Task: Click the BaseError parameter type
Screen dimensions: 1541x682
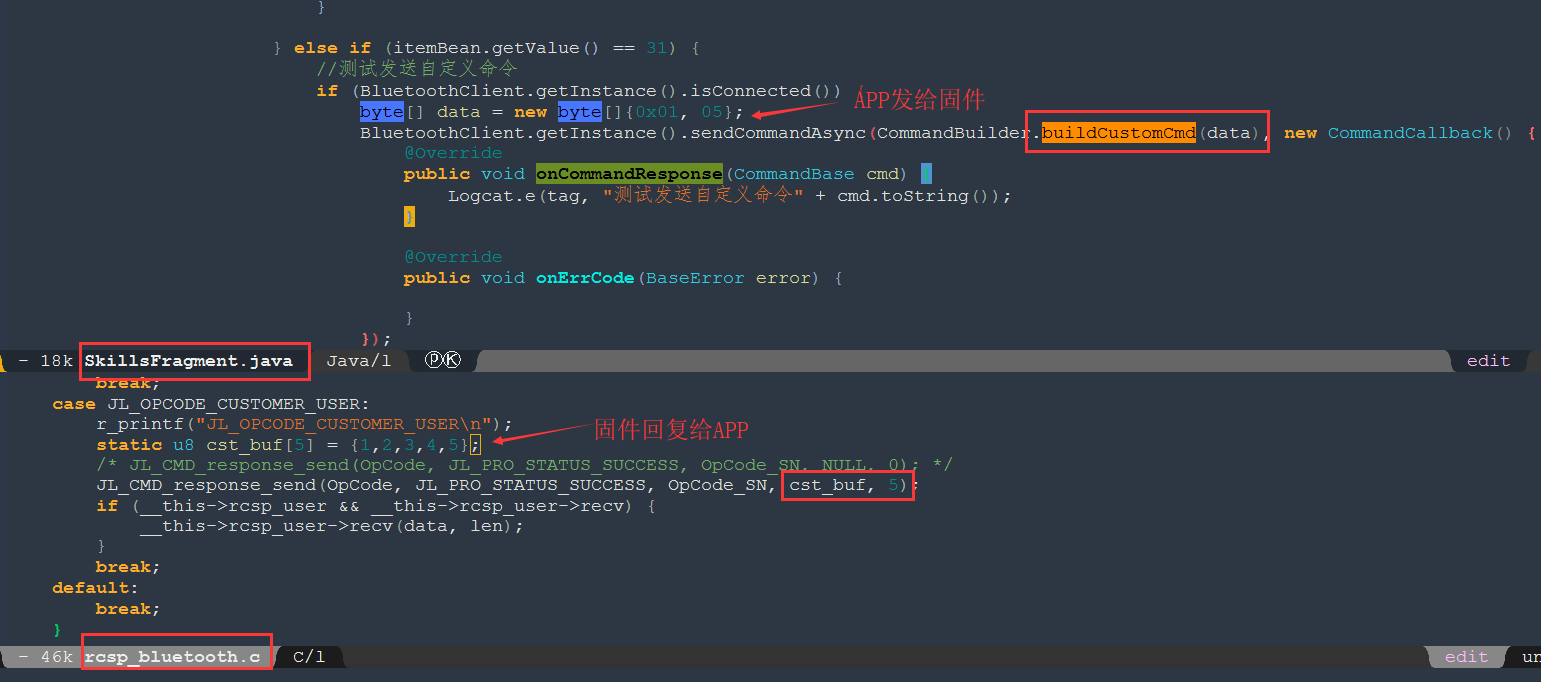Action: point(695,278)
